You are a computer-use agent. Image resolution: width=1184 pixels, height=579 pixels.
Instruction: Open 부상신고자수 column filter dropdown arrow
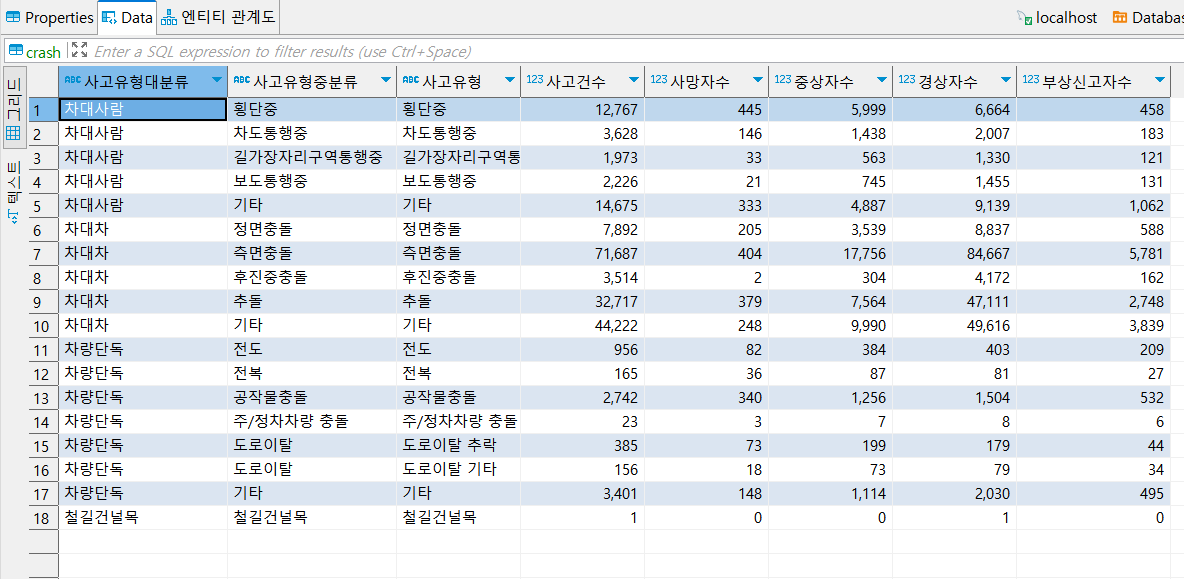(1159, 81)
